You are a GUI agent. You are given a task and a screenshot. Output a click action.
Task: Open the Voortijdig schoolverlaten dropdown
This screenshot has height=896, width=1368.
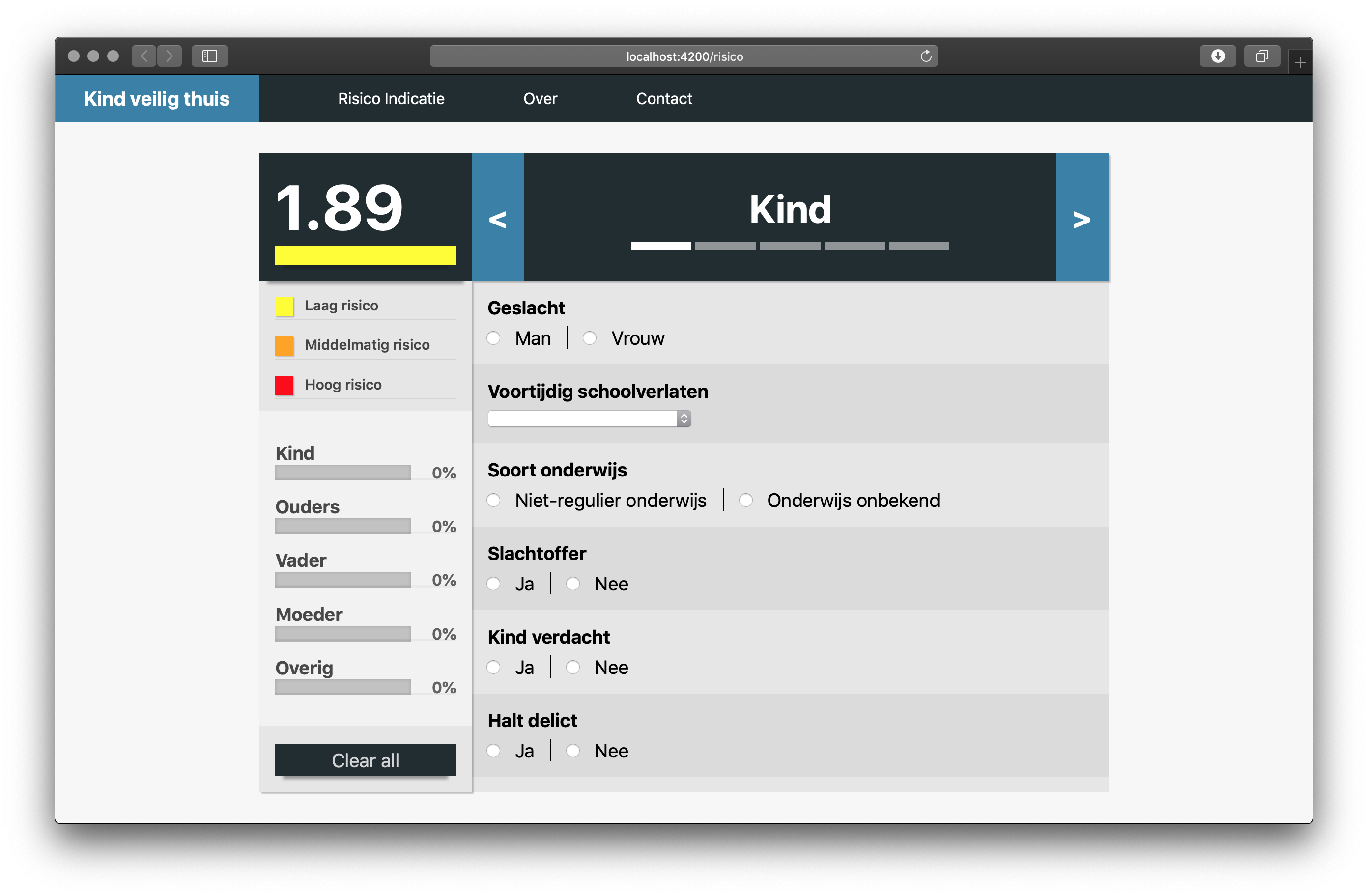[x=589, y=419]
